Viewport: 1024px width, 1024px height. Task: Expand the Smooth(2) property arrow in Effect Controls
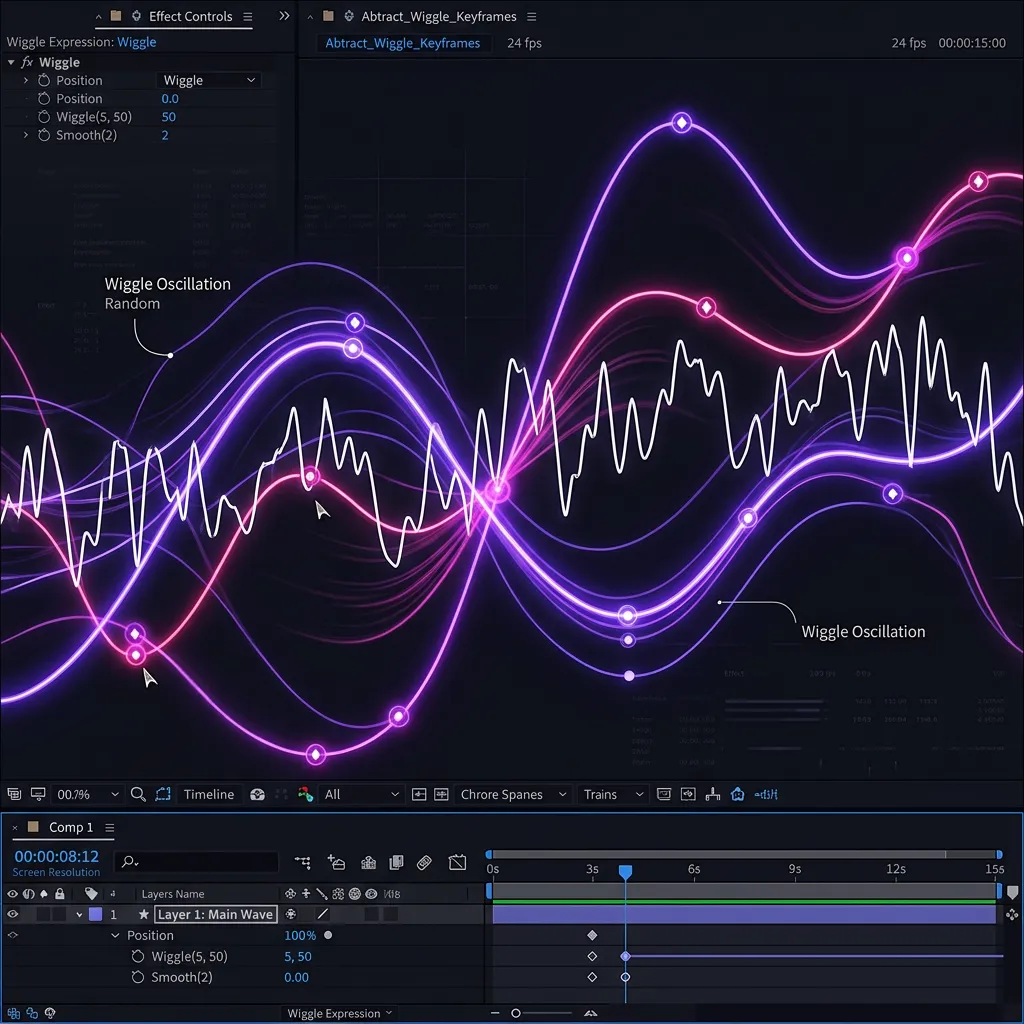coord(25,135)
